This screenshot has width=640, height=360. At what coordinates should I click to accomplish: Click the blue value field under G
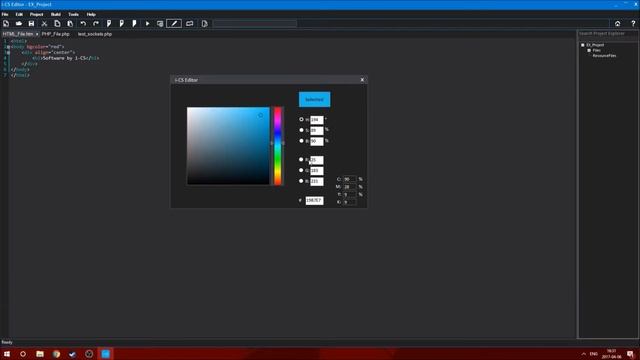click(x=317, y=181)
